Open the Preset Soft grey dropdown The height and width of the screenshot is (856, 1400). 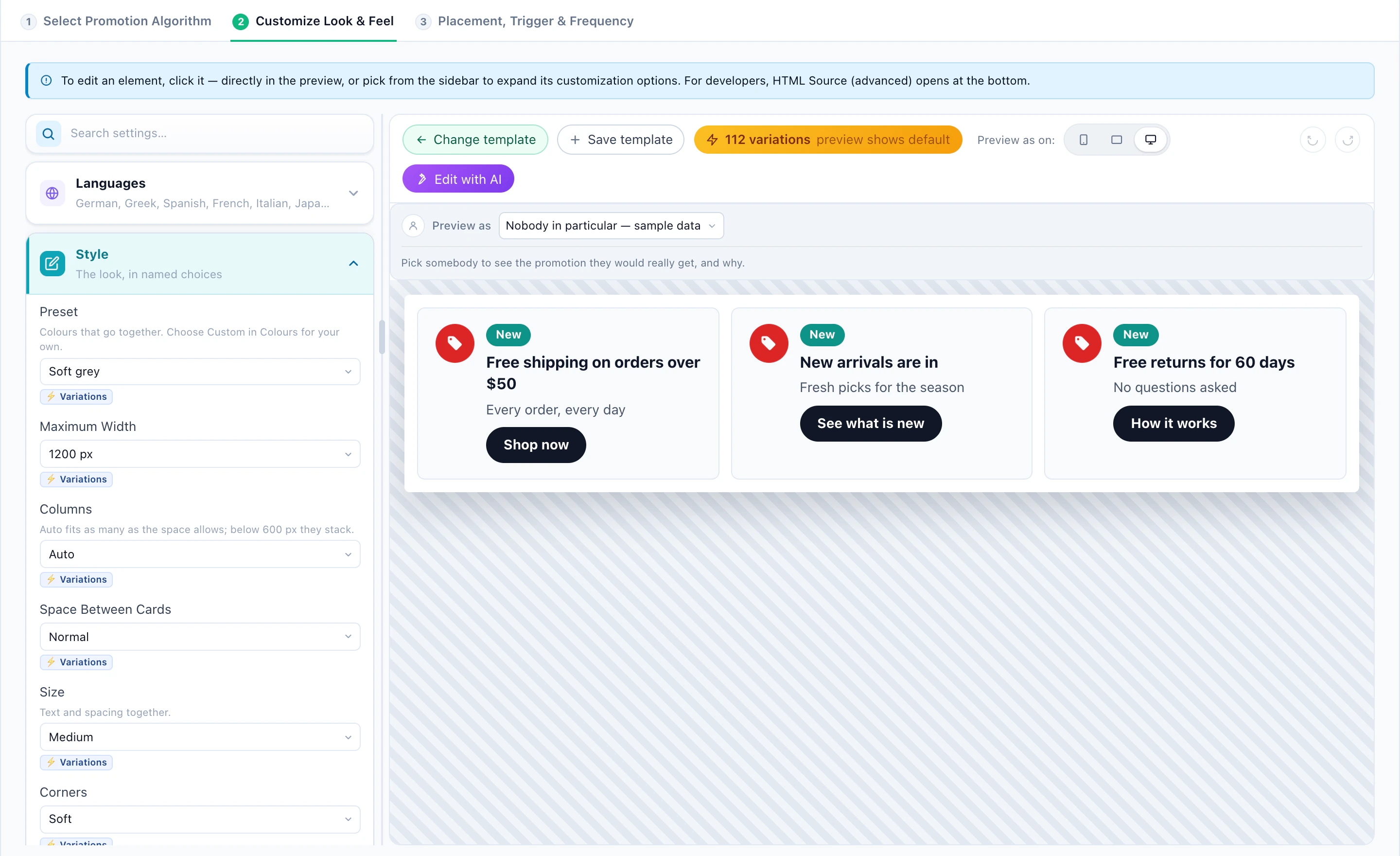click(200, 372)
